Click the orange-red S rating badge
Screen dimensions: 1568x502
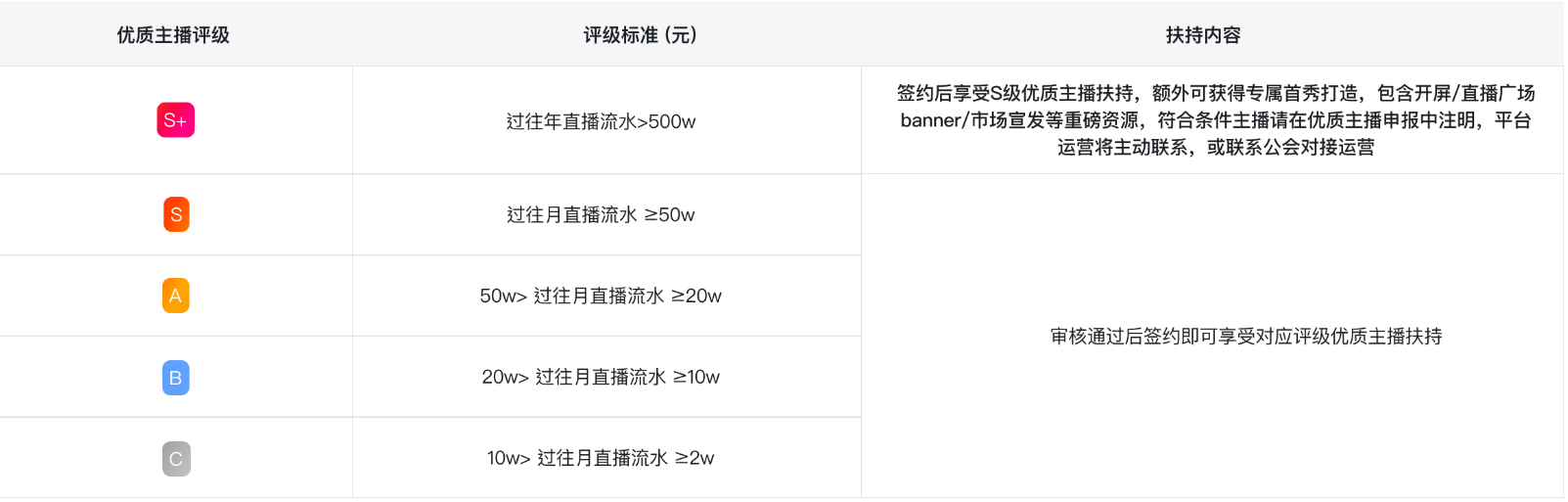176,214
